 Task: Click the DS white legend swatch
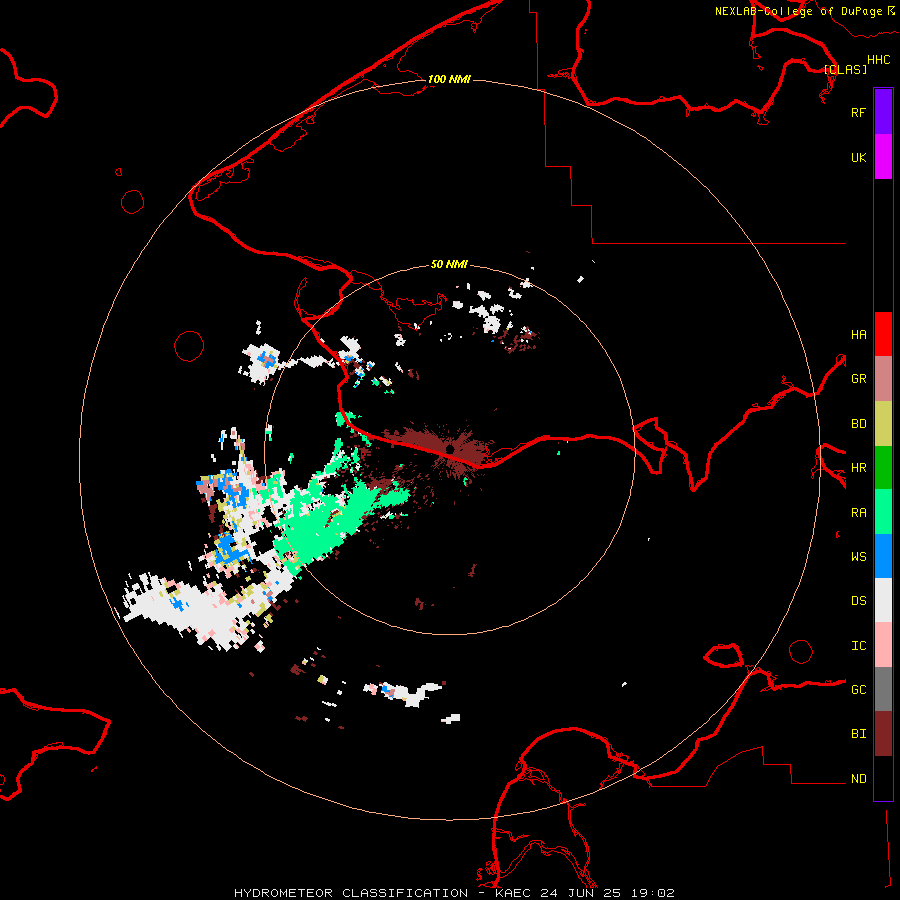coord(883,600)
